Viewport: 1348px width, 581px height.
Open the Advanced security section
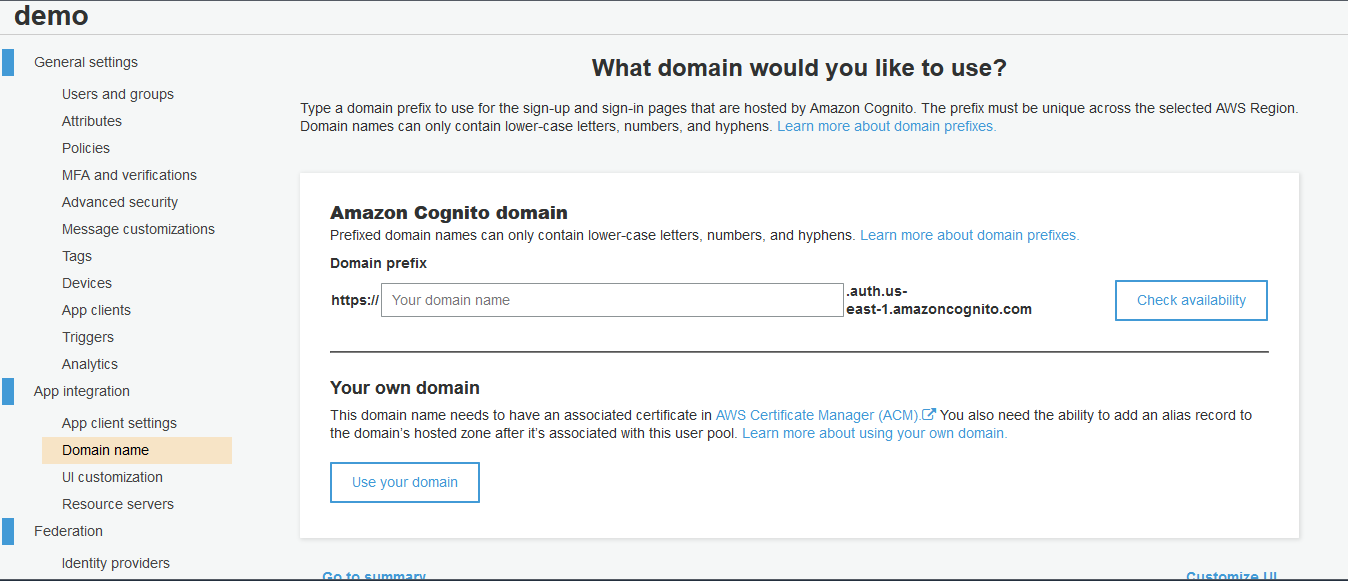[x=120, y=201]
